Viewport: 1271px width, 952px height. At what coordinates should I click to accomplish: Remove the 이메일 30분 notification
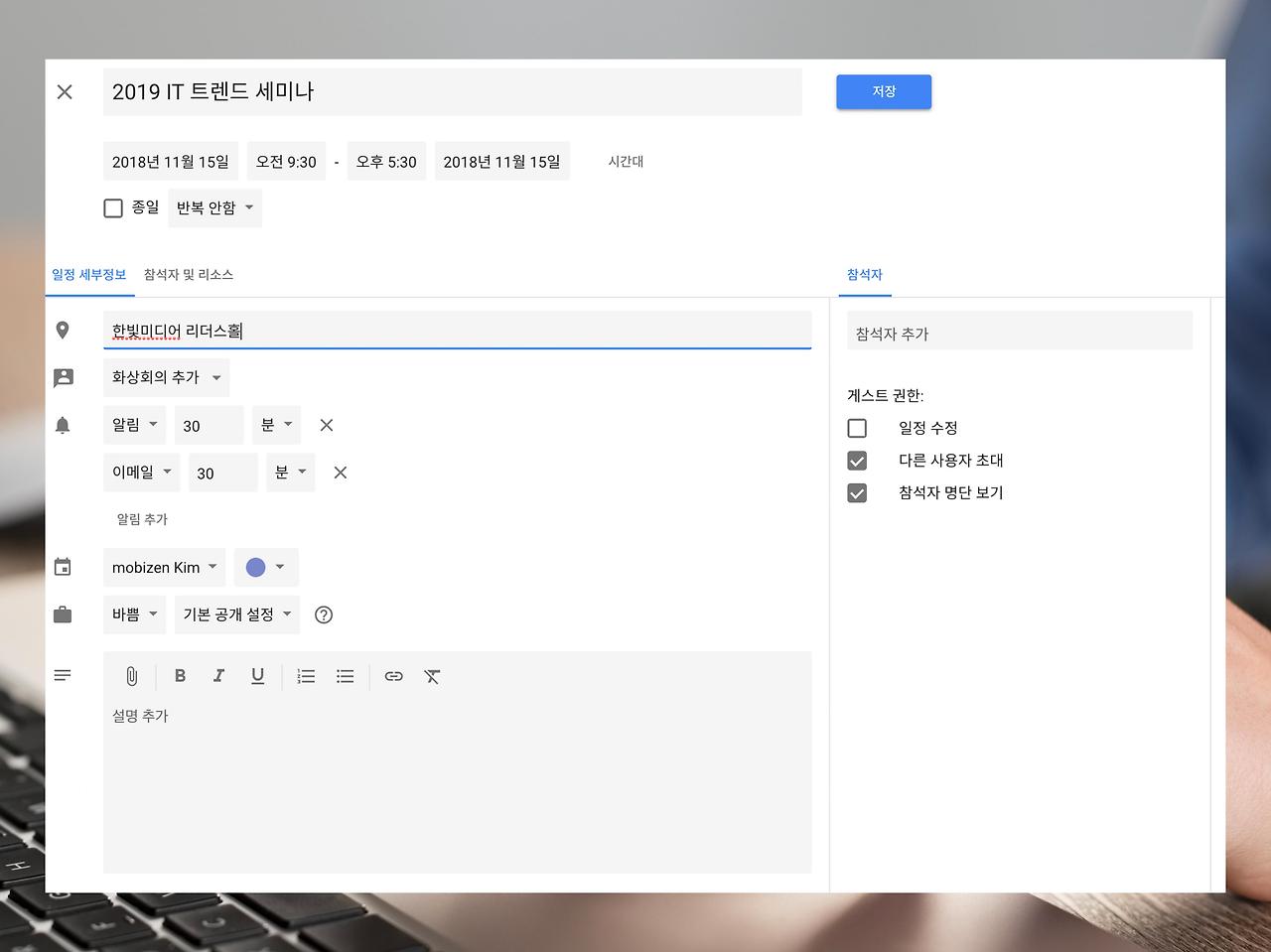340,473
